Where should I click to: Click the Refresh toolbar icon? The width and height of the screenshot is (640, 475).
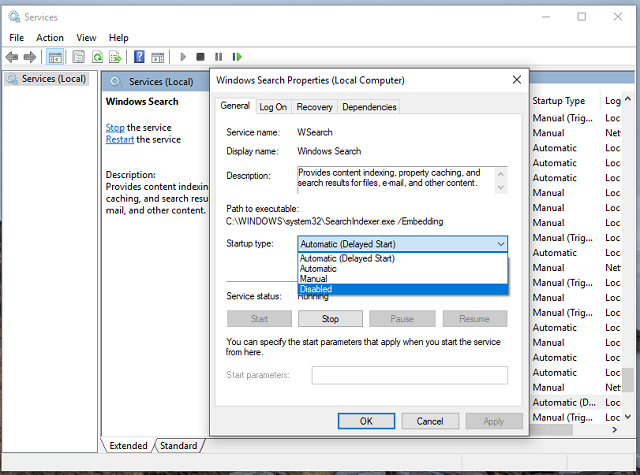(97, 57)
